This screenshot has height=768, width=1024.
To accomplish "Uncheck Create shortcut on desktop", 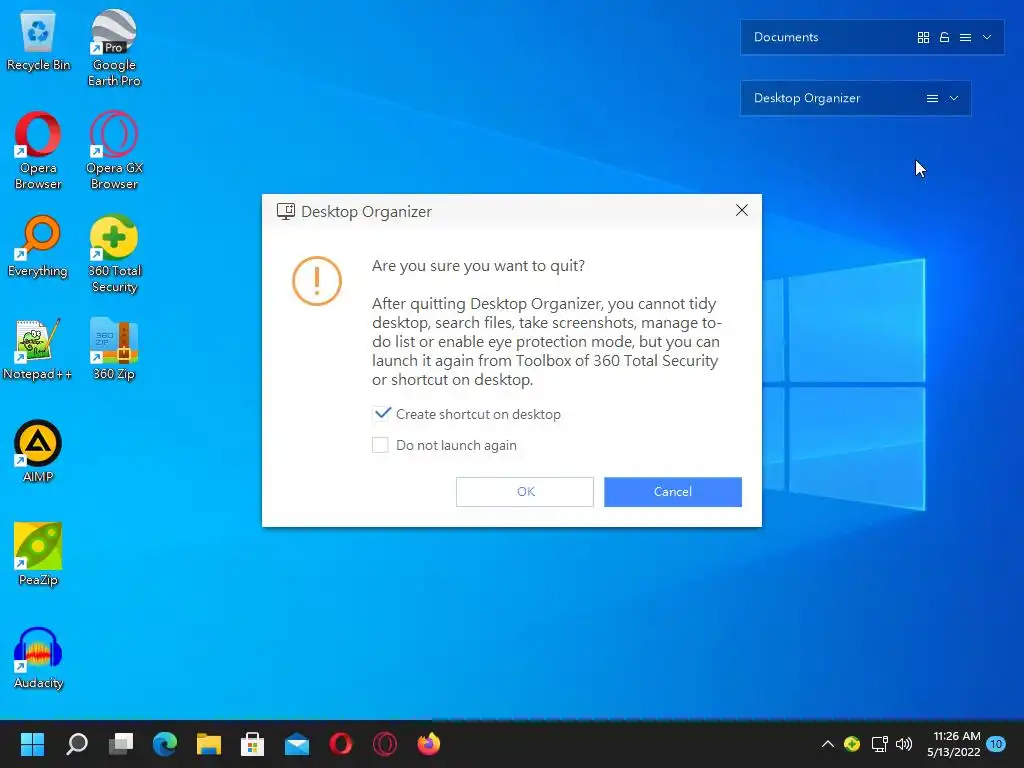I will [x=381, y=414].
